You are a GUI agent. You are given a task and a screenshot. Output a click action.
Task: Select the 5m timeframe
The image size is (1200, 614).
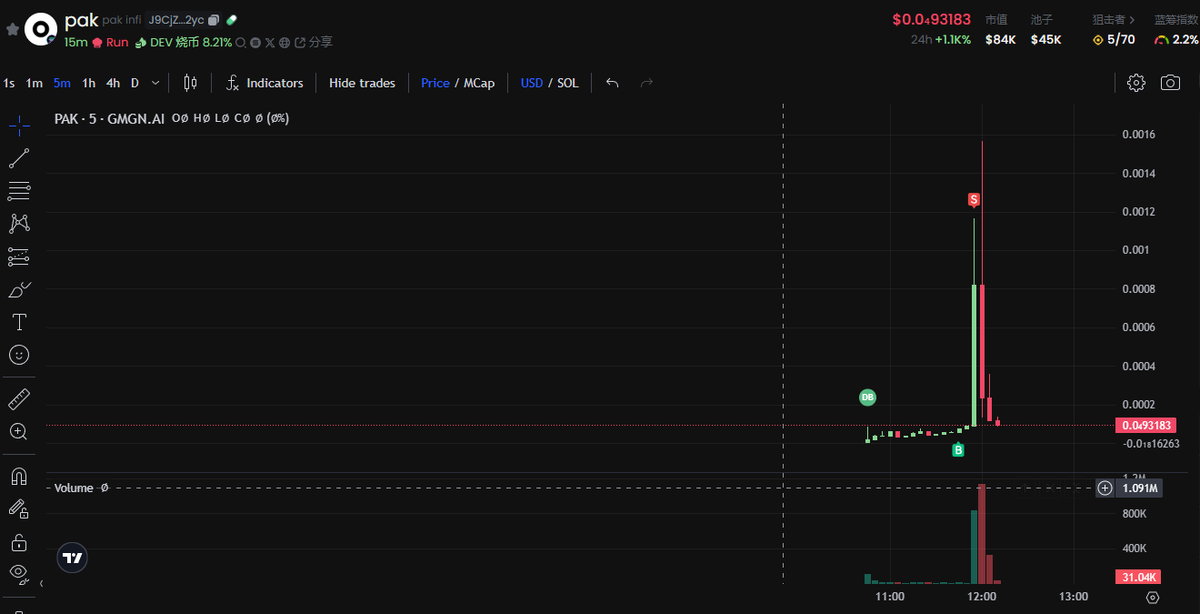62,83
